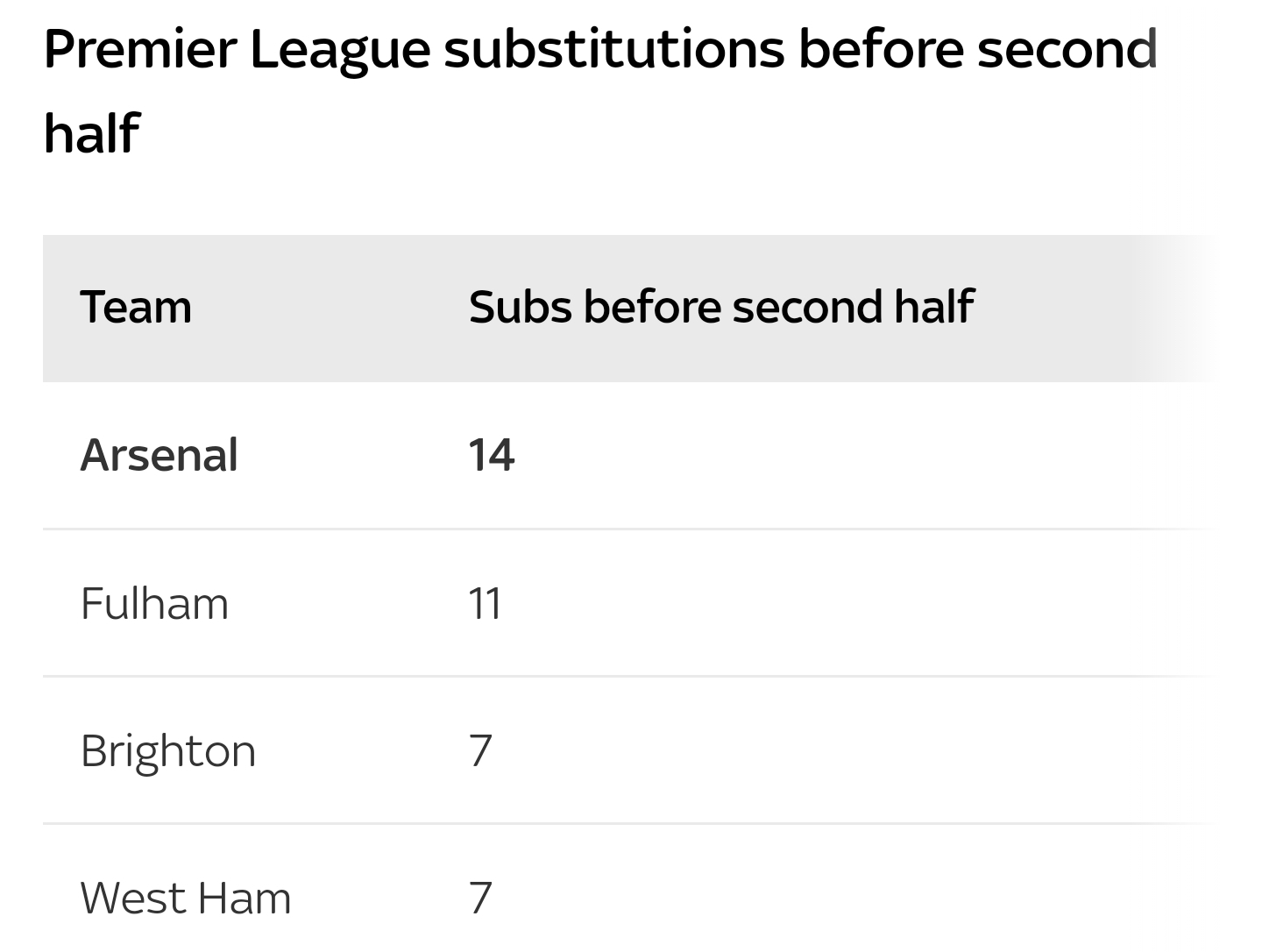
Task: Click the Subs before second half header
Action: coord(720,307)
